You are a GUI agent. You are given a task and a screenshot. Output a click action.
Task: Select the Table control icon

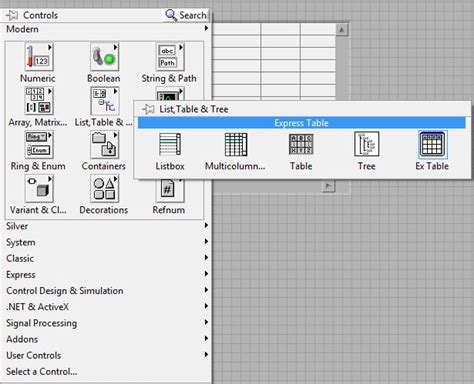point(301,144)
